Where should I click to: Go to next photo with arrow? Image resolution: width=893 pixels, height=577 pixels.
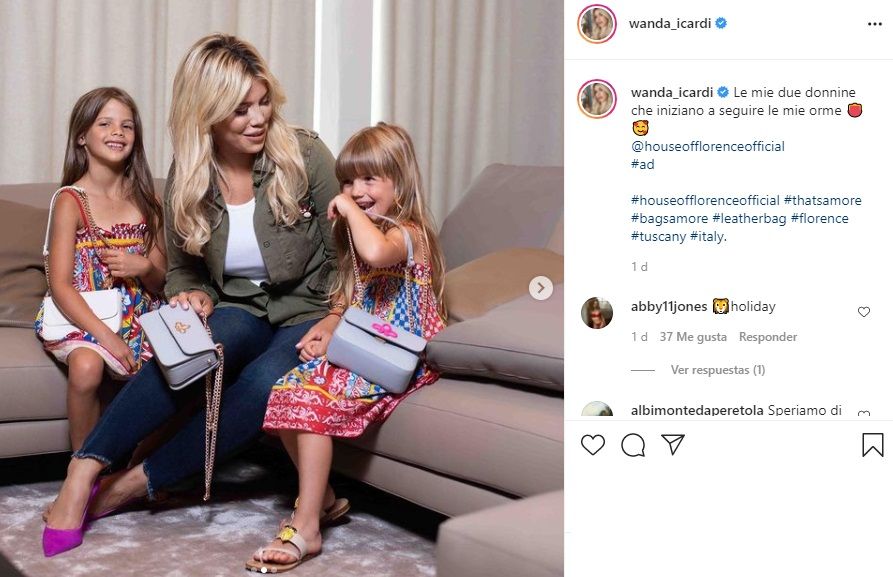540,288
